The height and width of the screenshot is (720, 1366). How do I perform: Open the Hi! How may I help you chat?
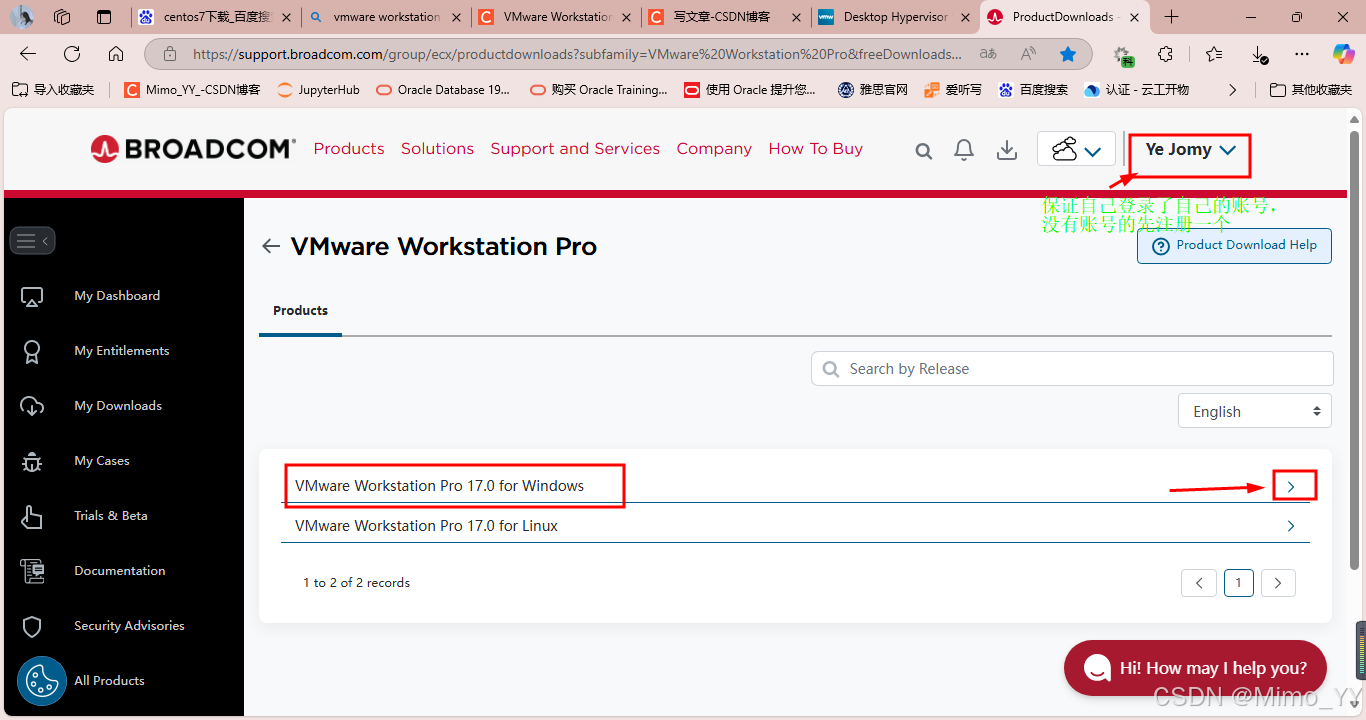(x=1195, y=668)
